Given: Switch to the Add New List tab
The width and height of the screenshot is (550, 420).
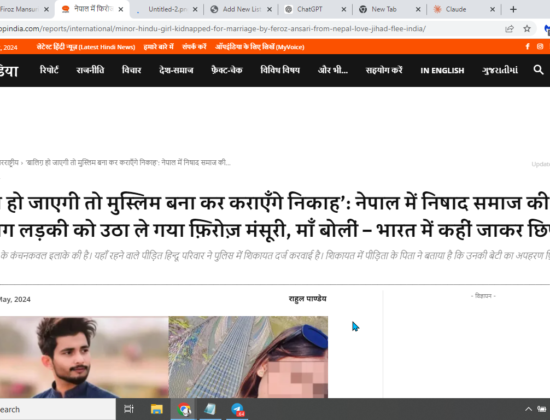Looking at the screenshot, I should (x=242, y=9).
